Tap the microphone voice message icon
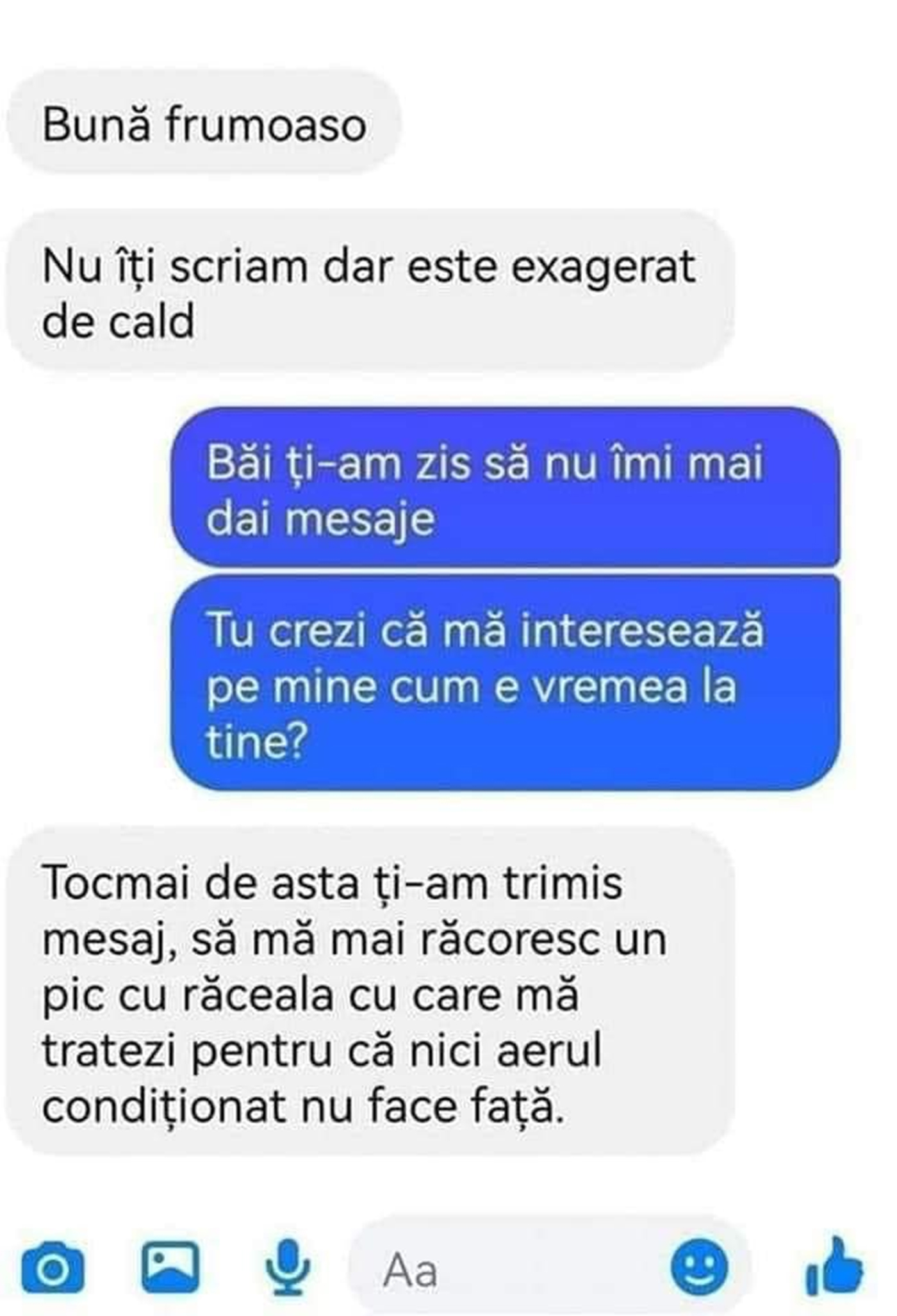This screenshot has height=1316, width=897. point(288,1267)
